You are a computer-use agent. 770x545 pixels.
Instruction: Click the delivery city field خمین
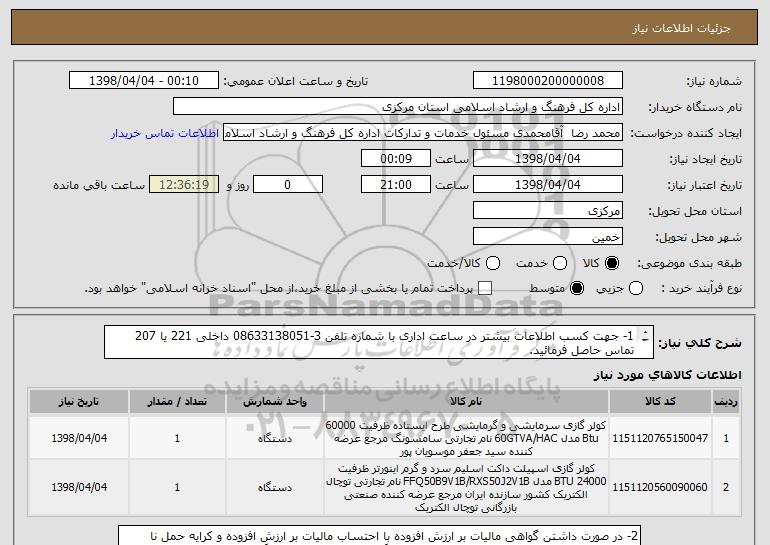click(x=548, y=237)
